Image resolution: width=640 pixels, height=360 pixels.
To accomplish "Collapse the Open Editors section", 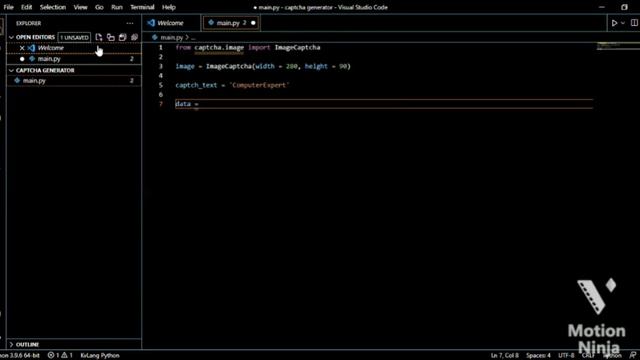I will (11, 37).
